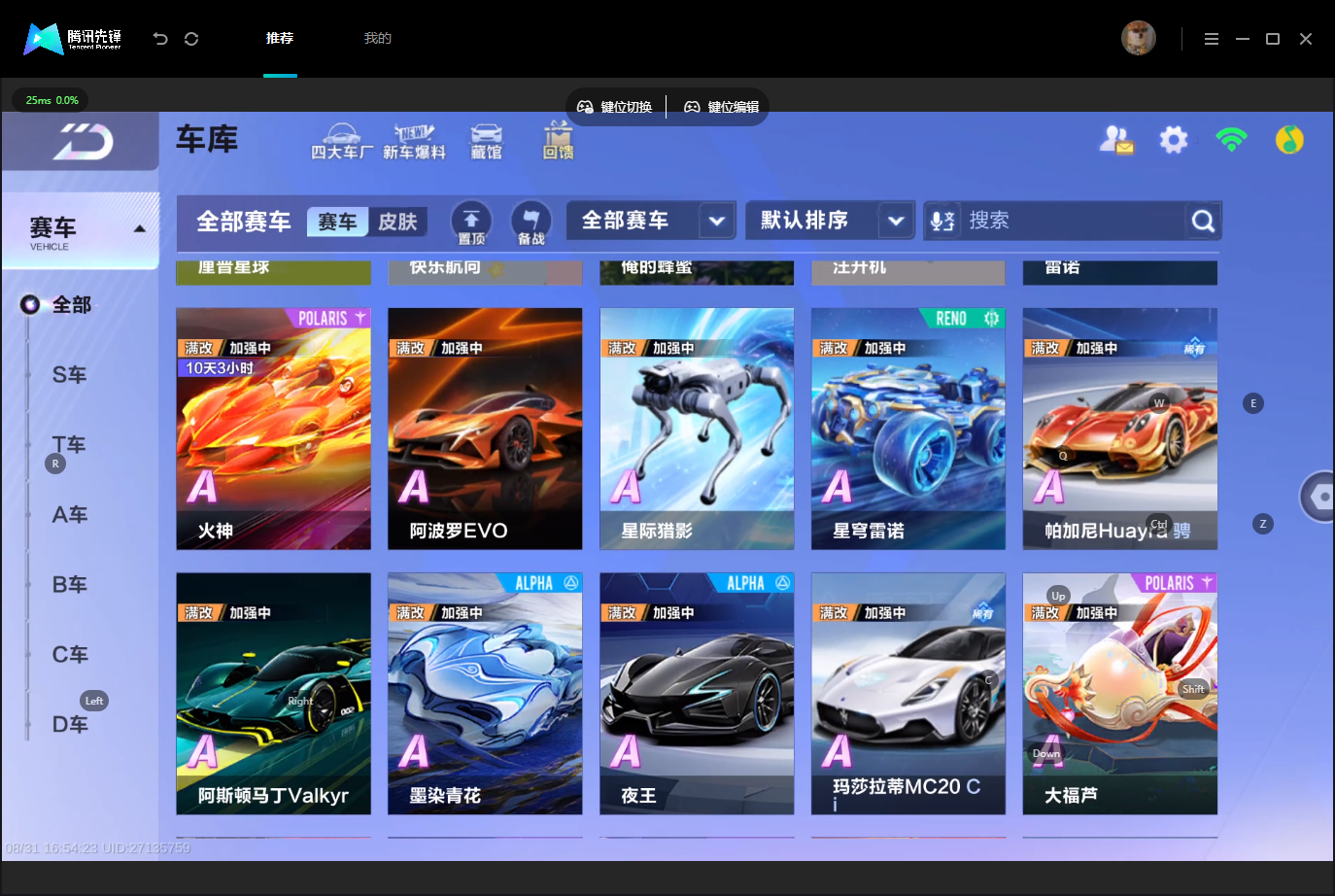The height and width of the screenshot is (896, 1335).
Task: Expand the 默认排序 sort dropdown
Action: tap(830, 221)
